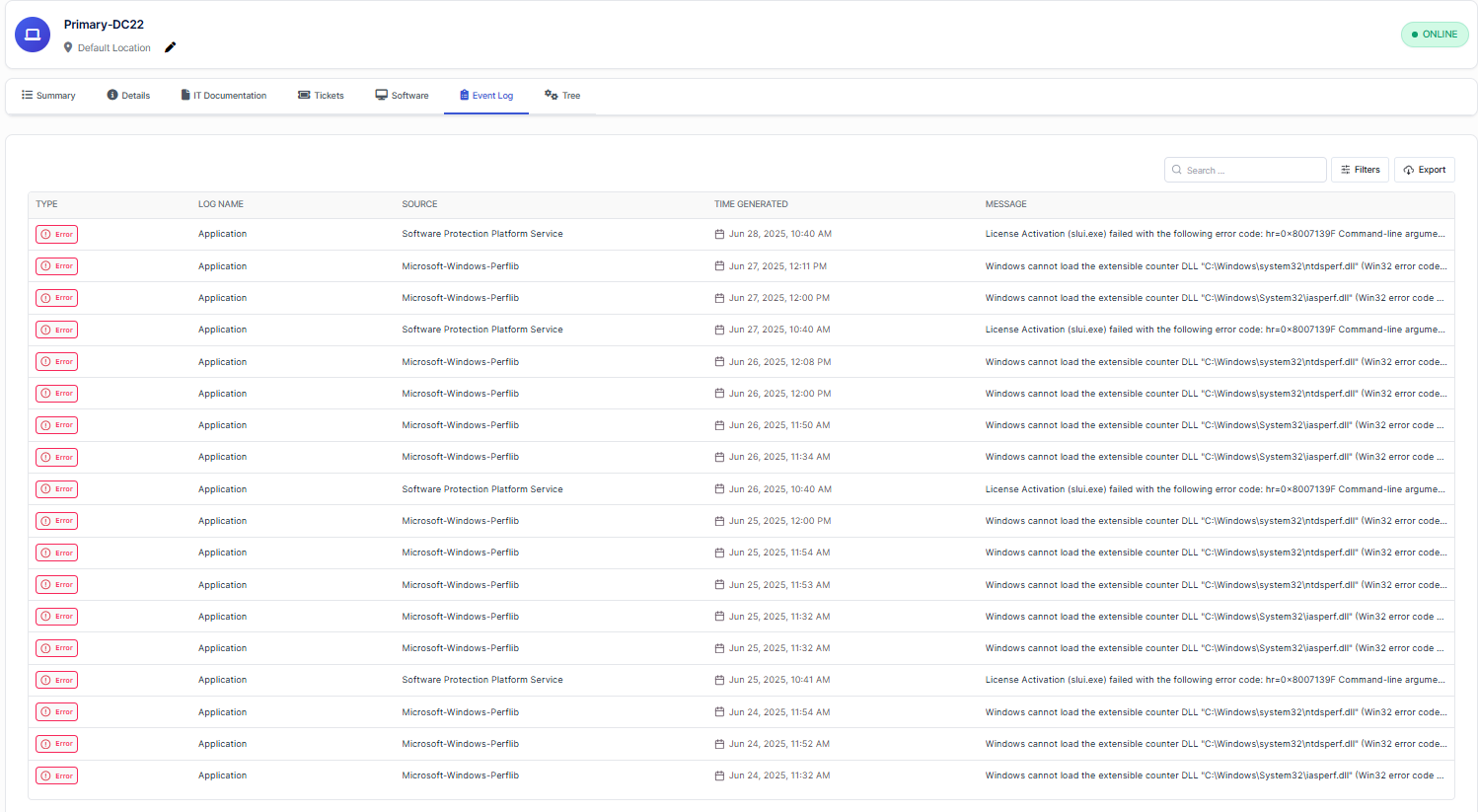The height and width of the screenshot is (812, 1478).
Task: Open the Details tab
Action: (128, 96)
